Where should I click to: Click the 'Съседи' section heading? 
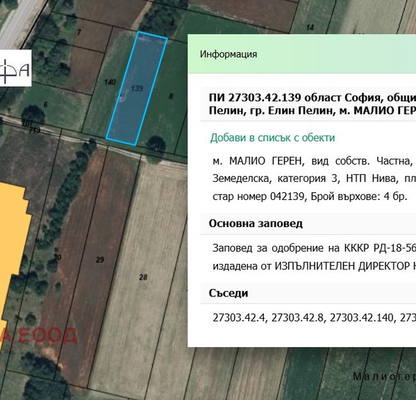[228, 293]
